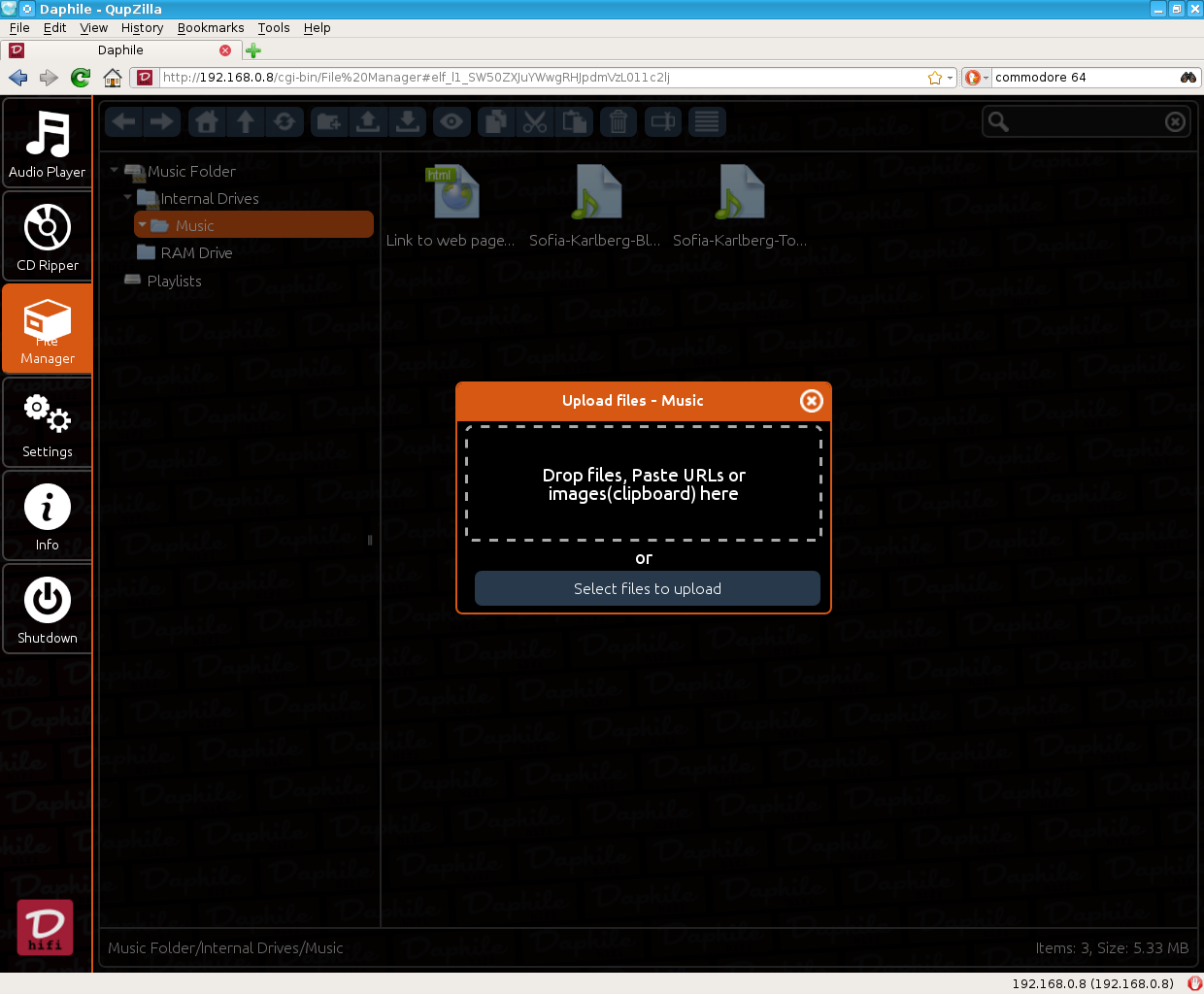Click the site icon in address bar
This screenshot has width=1204, height=994.
coord(145,77)
